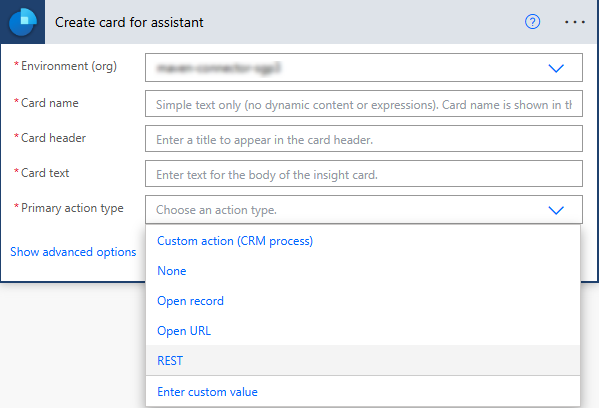Image resolution: width=599 pixels, height=408 pixels.
Task: Select Custom action (CRM process) option
Action: [x=363, y=241]
